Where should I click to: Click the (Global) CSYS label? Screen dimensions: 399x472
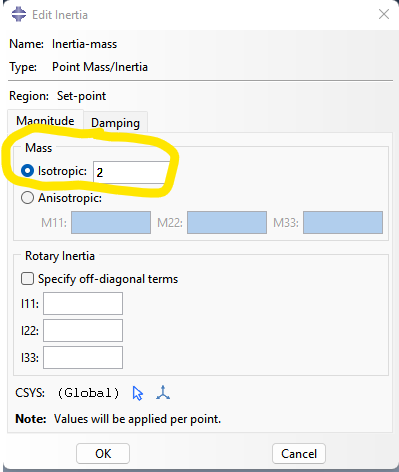(88, 393)
